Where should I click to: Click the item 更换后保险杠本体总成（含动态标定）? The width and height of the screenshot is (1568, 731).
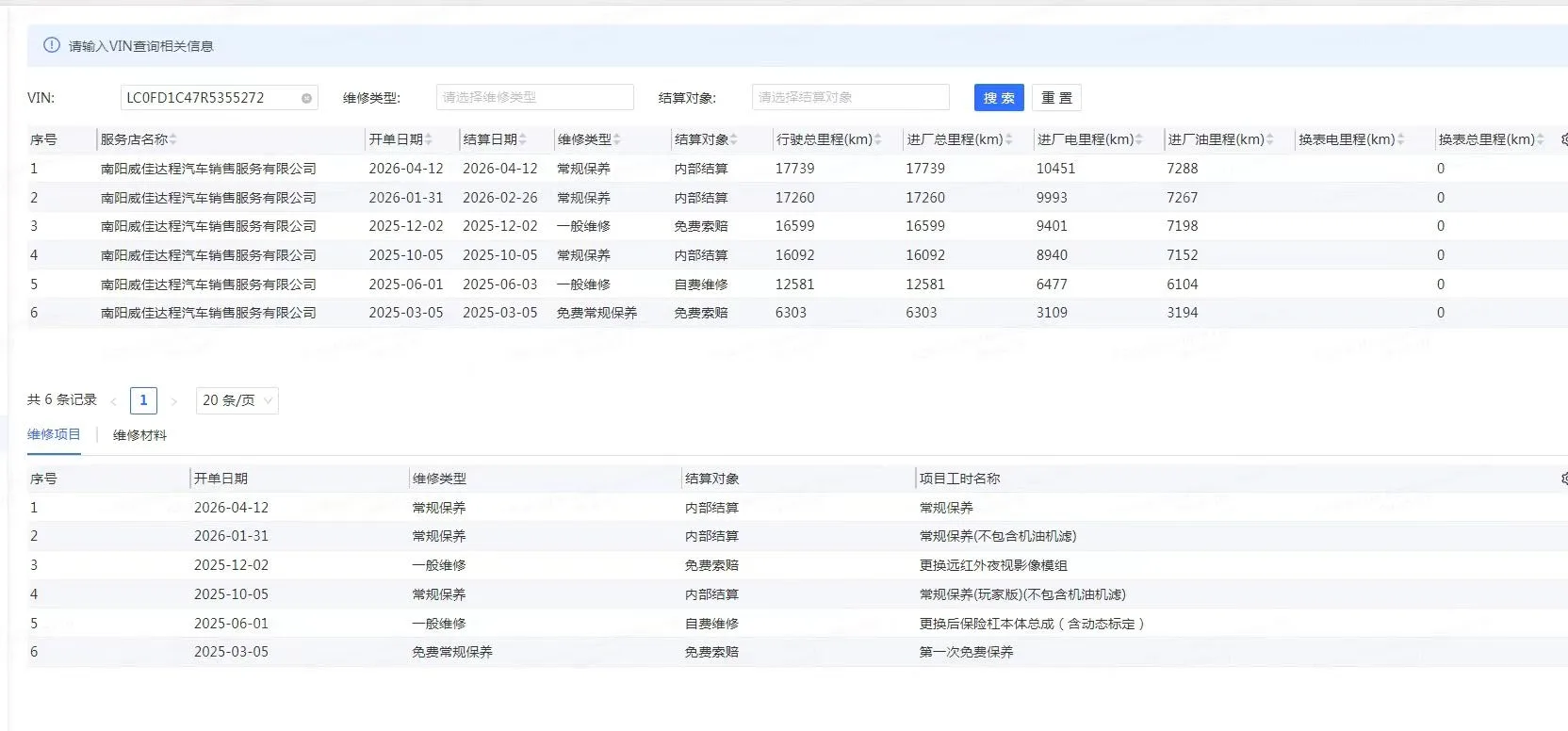[1032, 624]
